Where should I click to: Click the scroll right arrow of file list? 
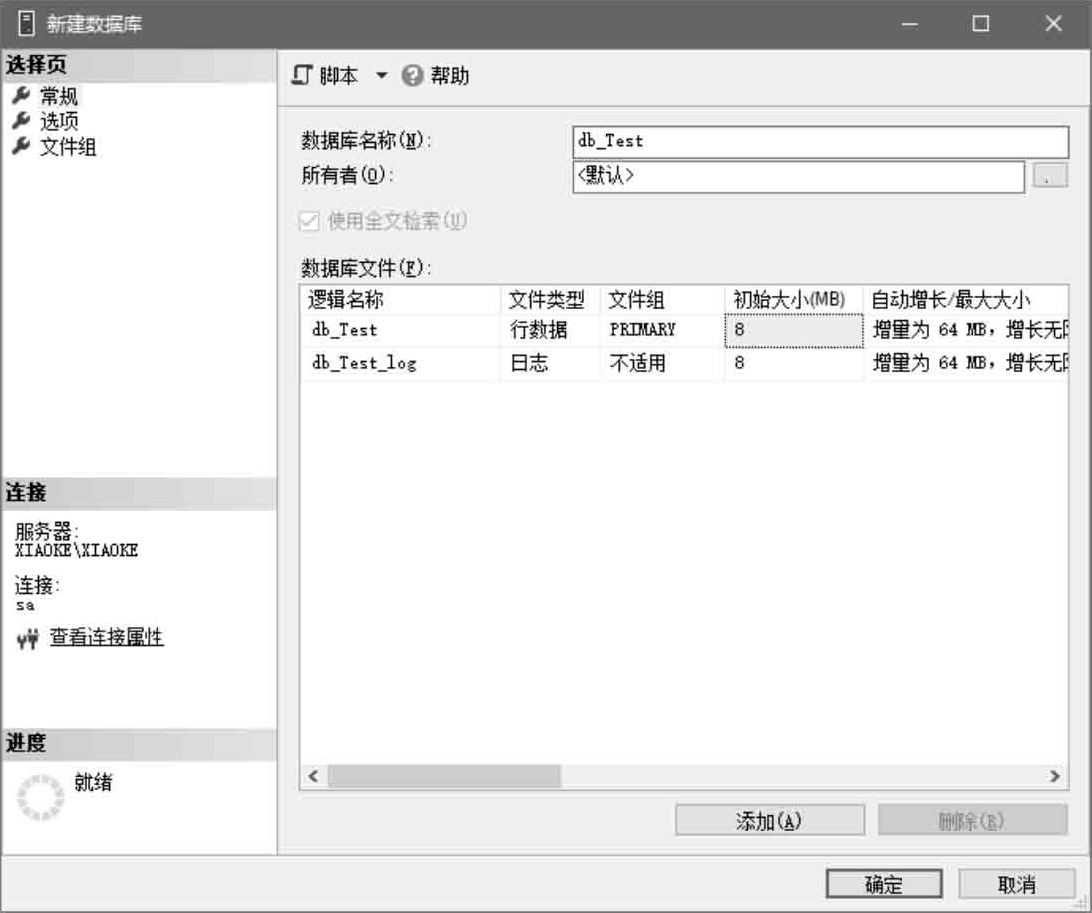coord(1053,776)
